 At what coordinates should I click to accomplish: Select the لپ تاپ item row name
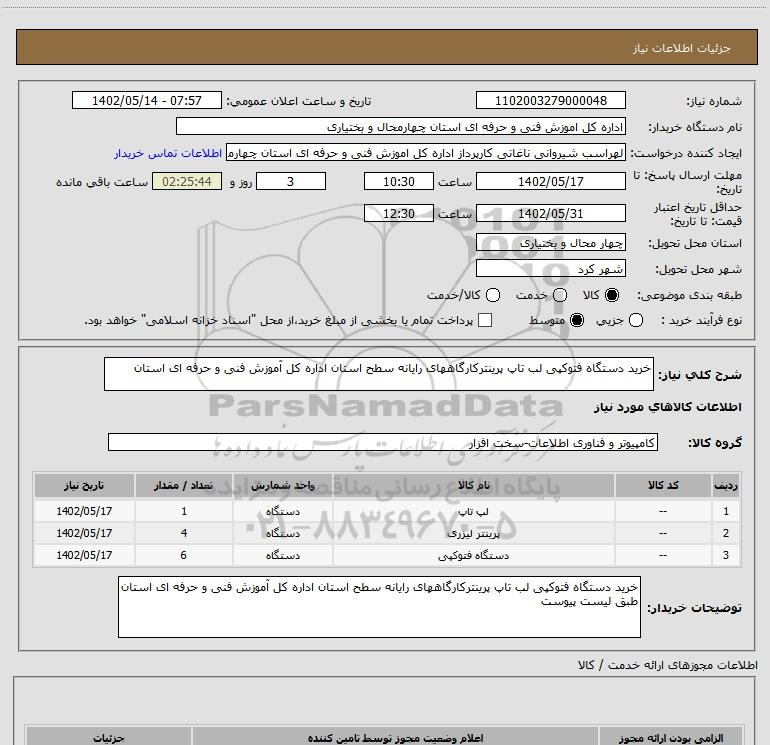[x=473, y=511]
